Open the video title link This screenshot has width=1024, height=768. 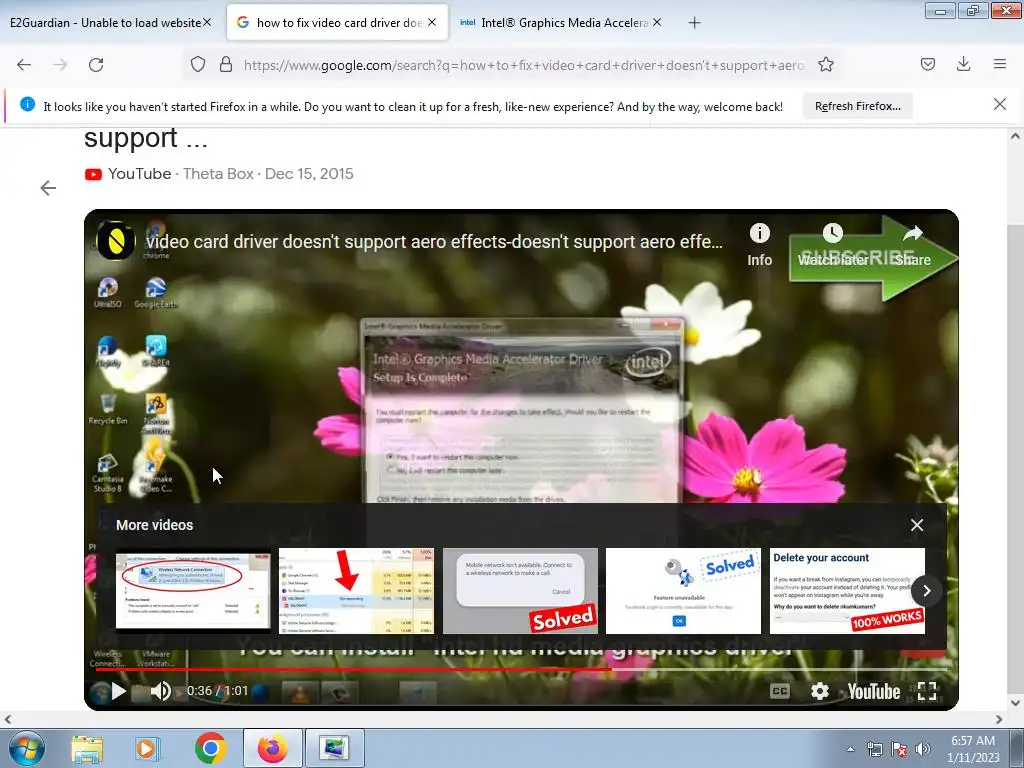click(x=434, y=242)
